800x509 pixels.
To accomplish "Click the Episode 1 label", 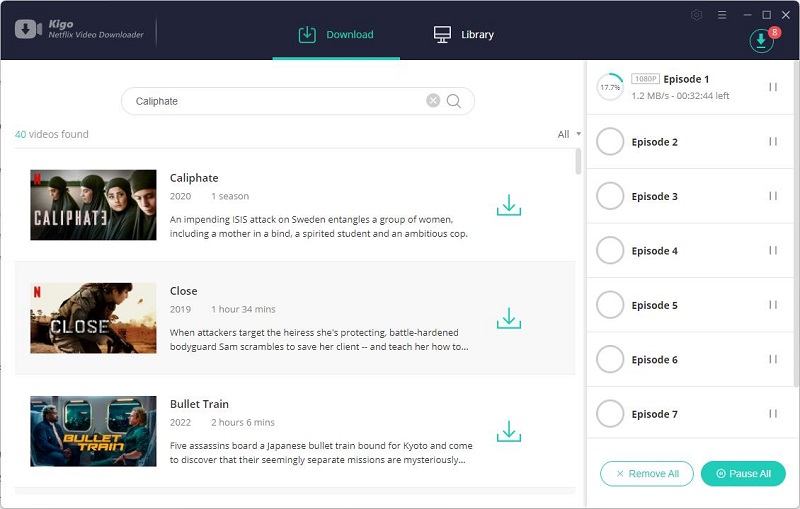I will (x=686, y=79).
